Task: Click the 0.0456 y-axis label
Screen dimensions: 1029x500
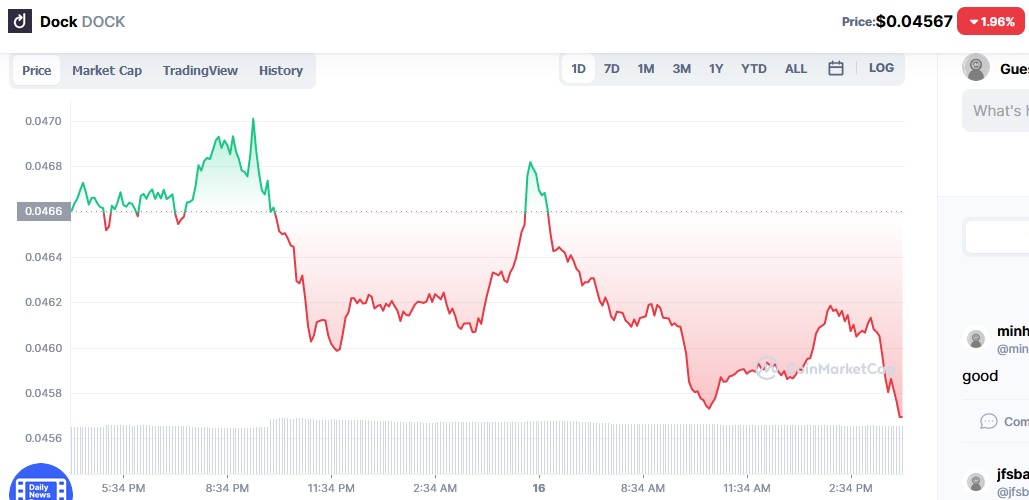Action: 43,438
